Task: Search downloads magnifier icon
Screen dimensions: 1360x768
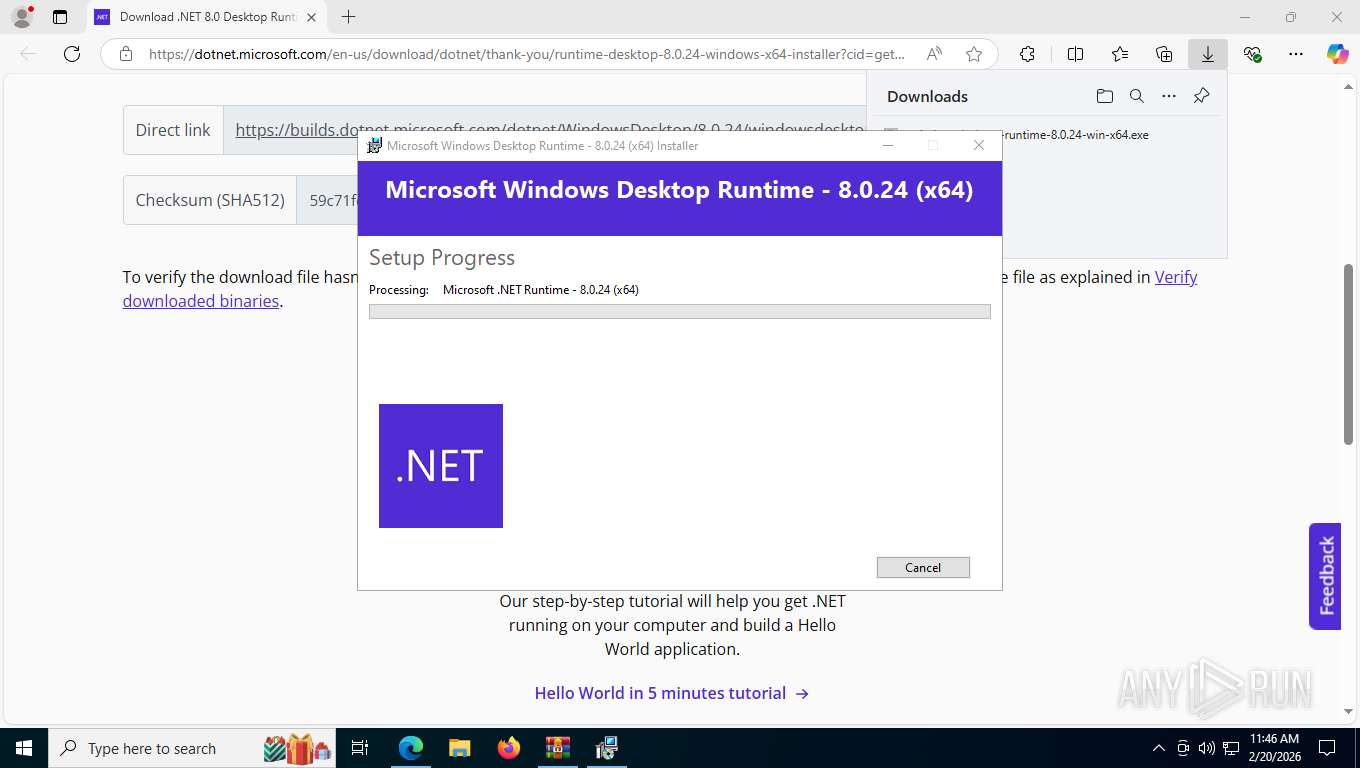Action: 1137,96
